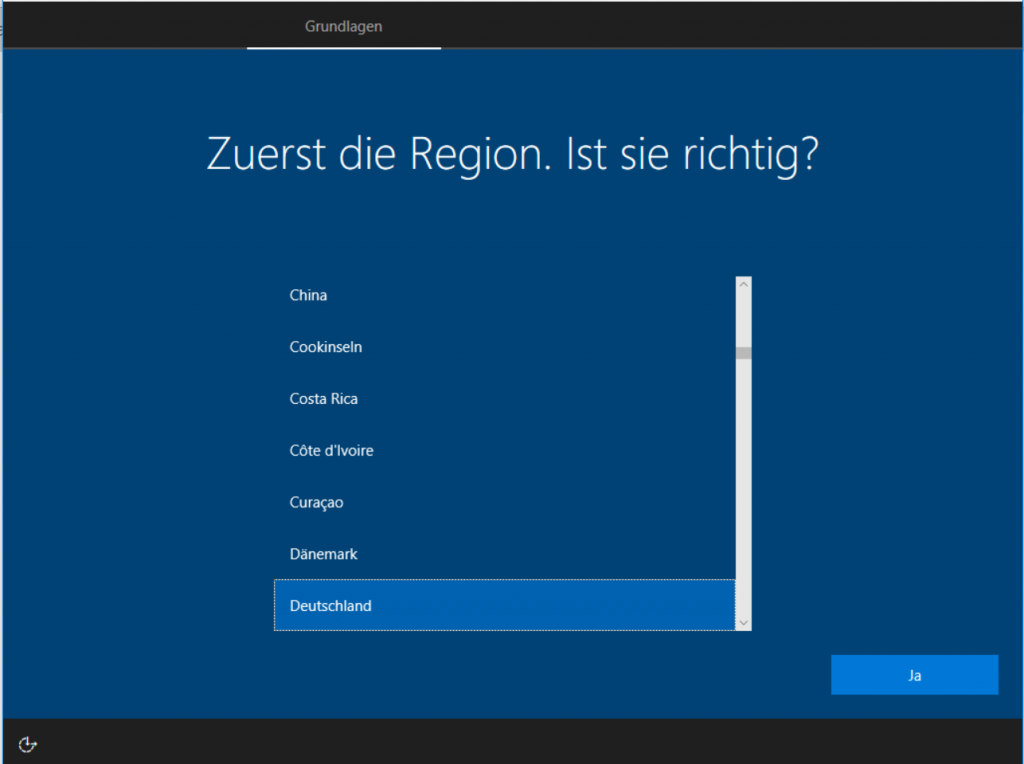Select the highlighted Deutschland entry

pyautogui.click(x=504, y=605)
